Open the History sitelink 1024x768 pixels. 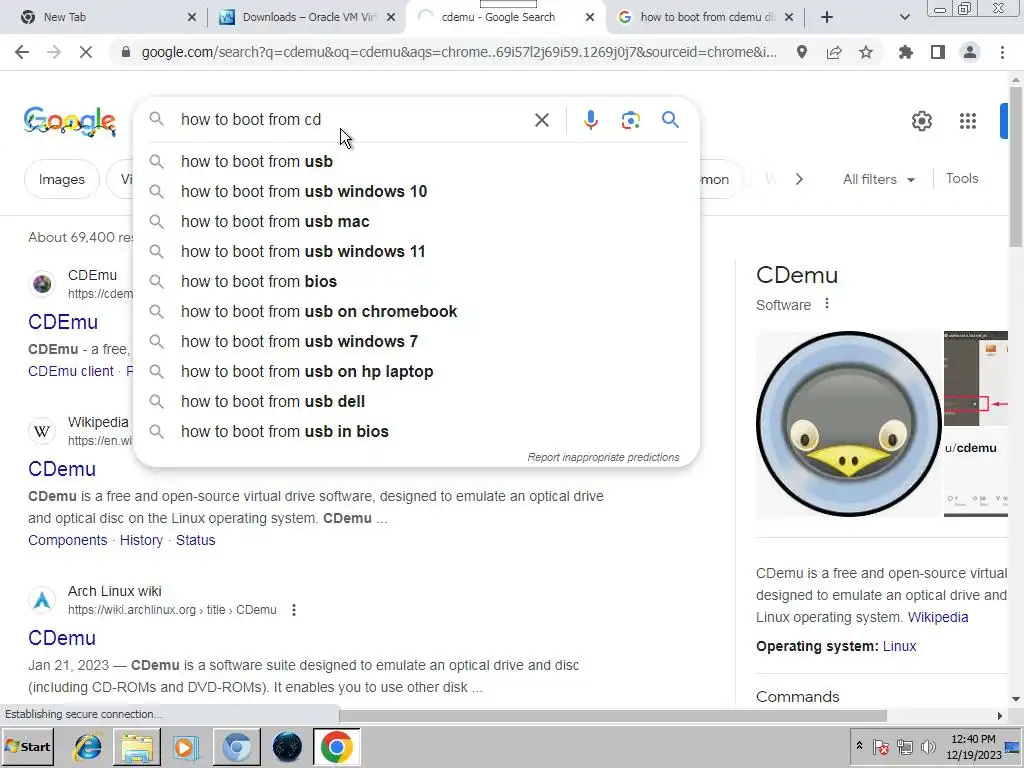[141, 540]
